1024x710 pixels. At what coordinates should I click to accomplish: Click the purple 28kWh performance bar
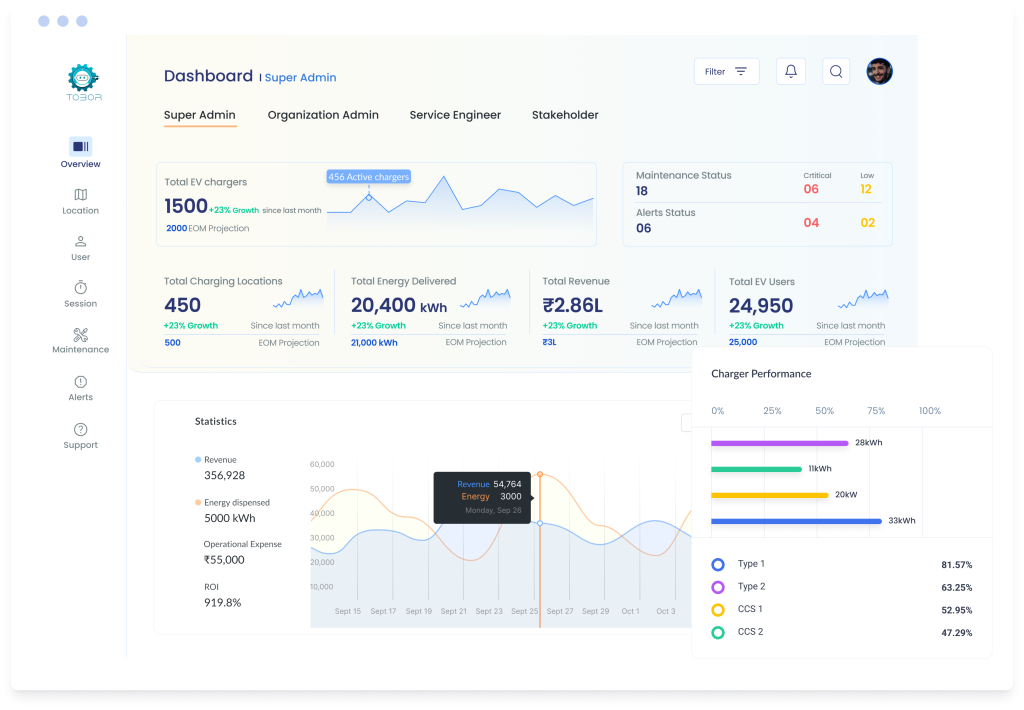click(x=780, y=443)
